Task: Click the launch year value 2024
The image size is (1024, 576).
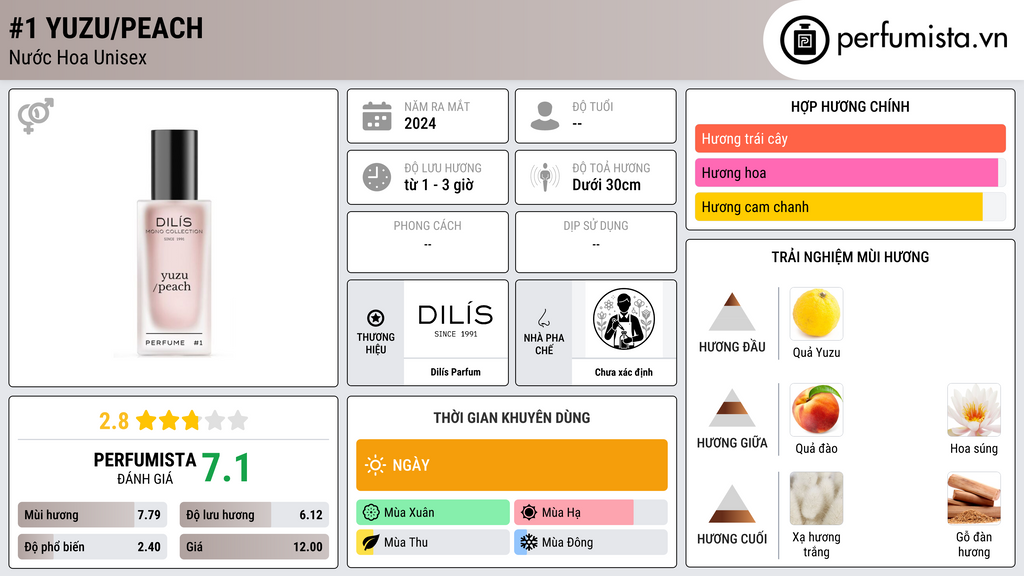Action: 420,123
